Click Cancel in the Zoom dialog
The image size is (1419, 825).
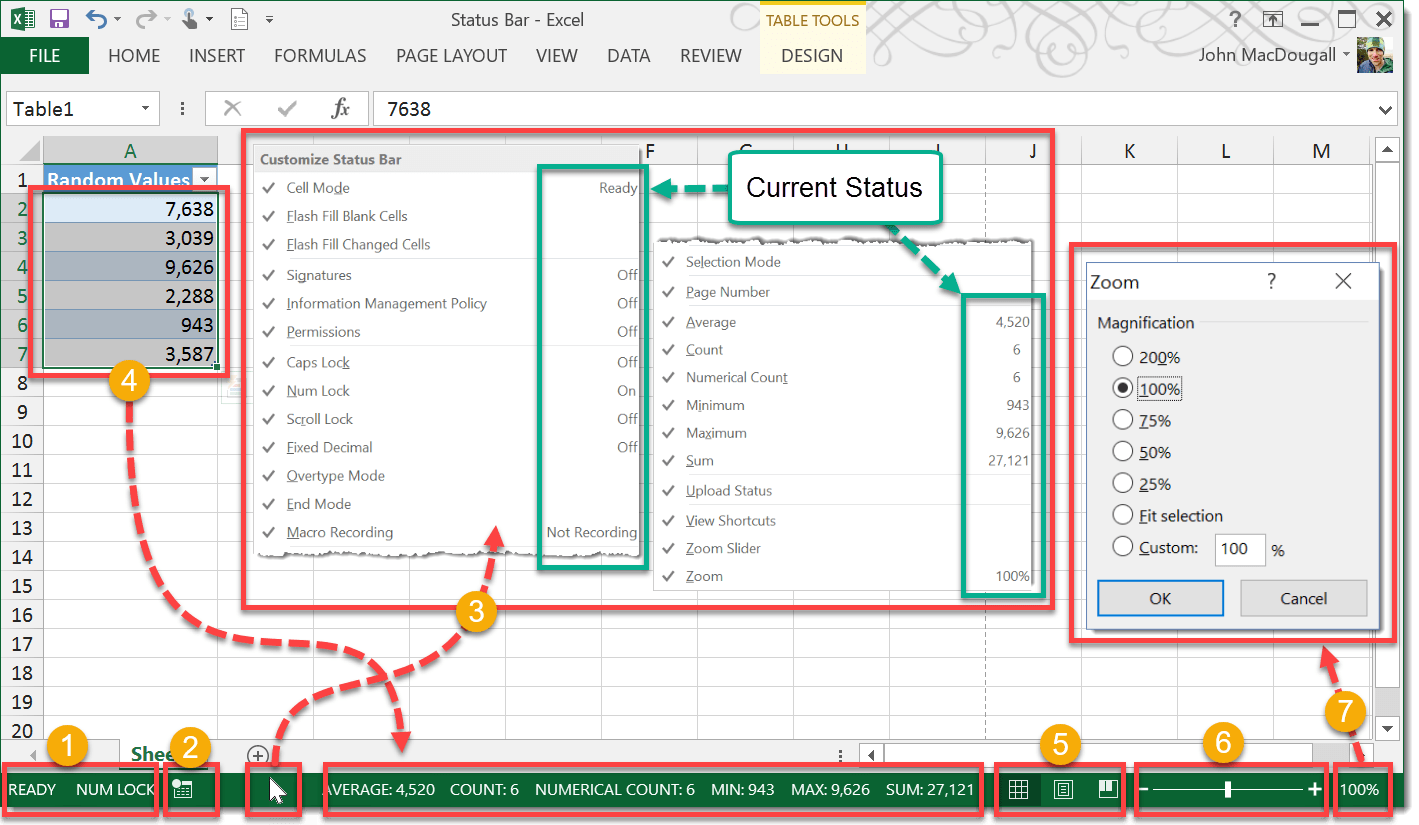(x=1303, y=596)
